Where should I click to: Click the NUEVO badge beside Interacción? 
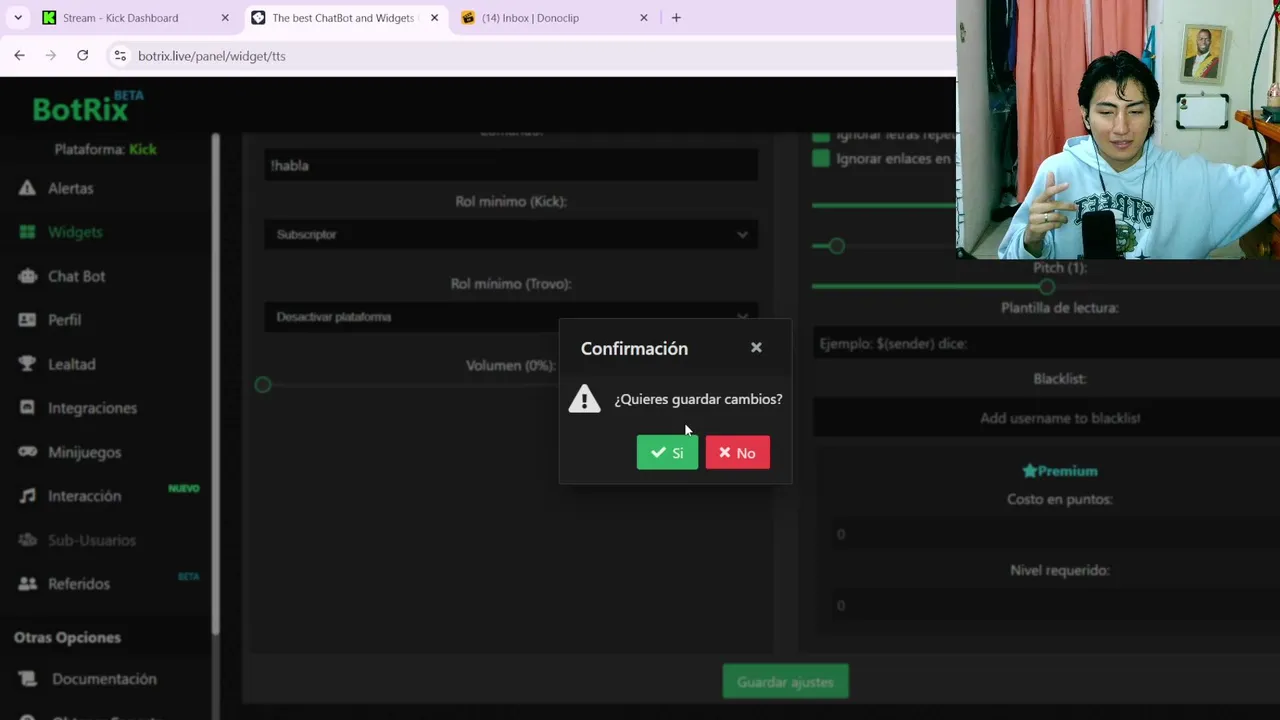[184, 488]
